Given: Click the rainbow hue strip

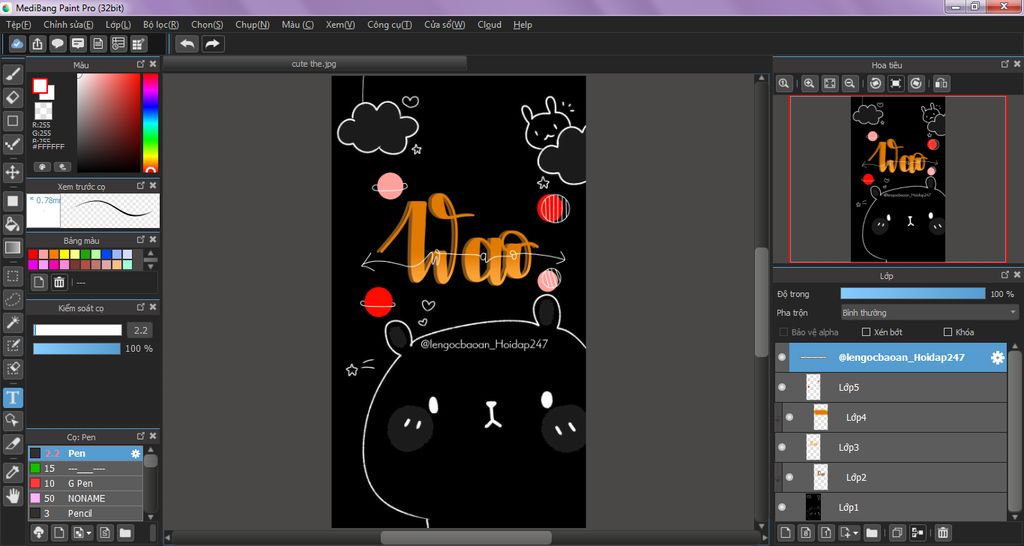Looking at the screenshot, I should [150, 123].
